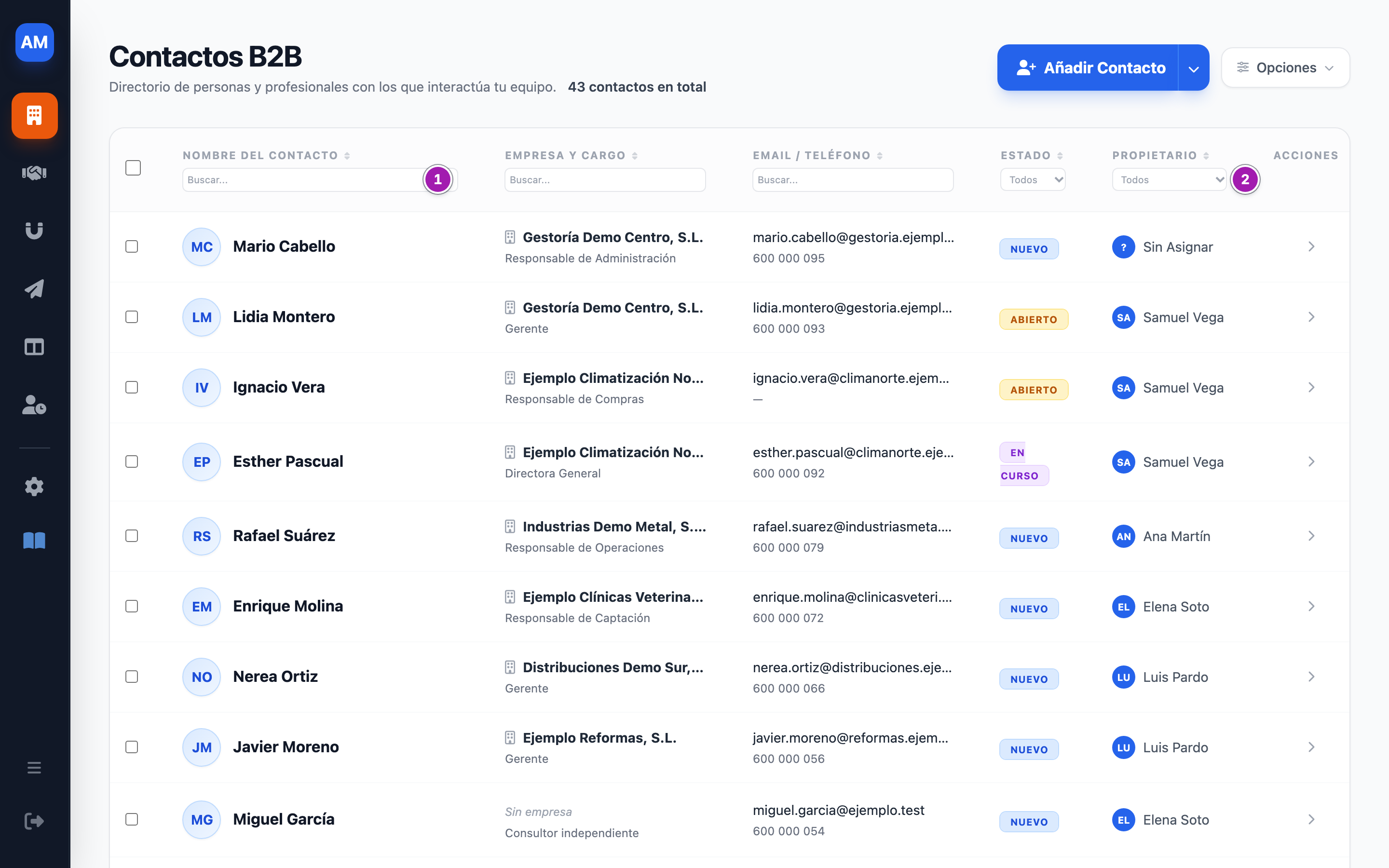Click the NUEVO badge on Nerea Ortiz

pos(1029,679)
